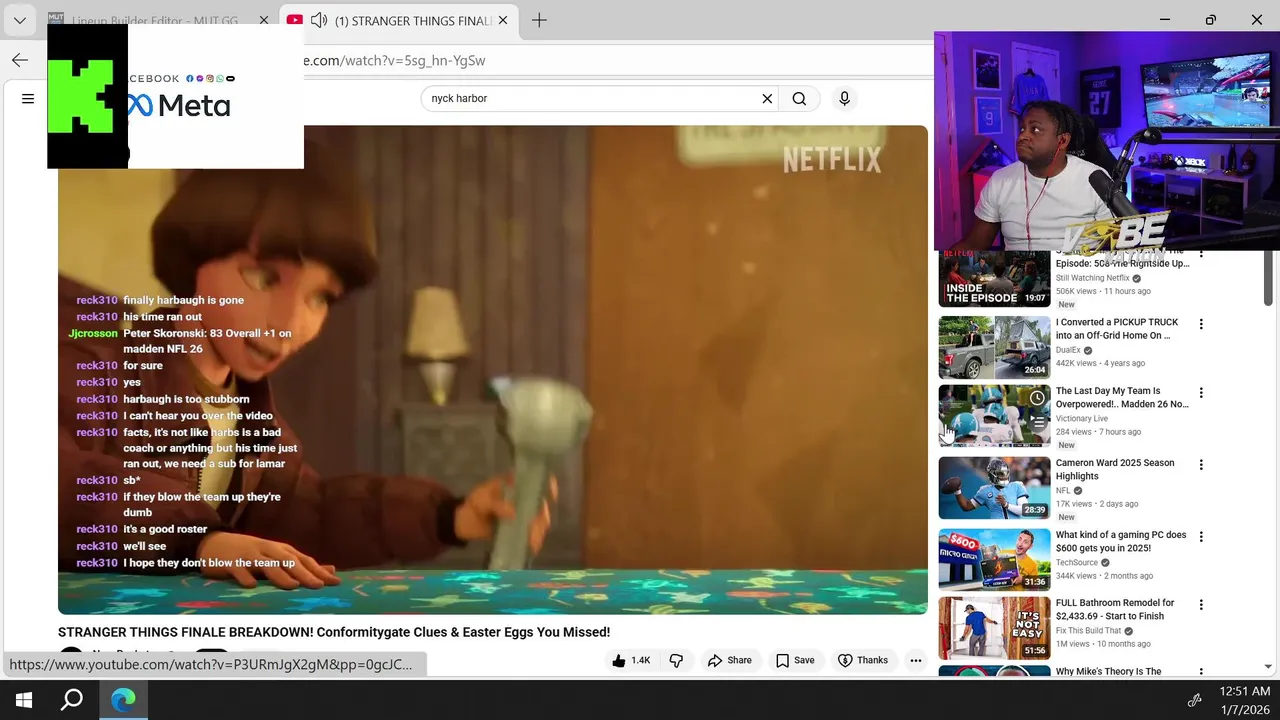Clear the search text with the X
This screenshot has width=1280, height=720.
(767, 98)
